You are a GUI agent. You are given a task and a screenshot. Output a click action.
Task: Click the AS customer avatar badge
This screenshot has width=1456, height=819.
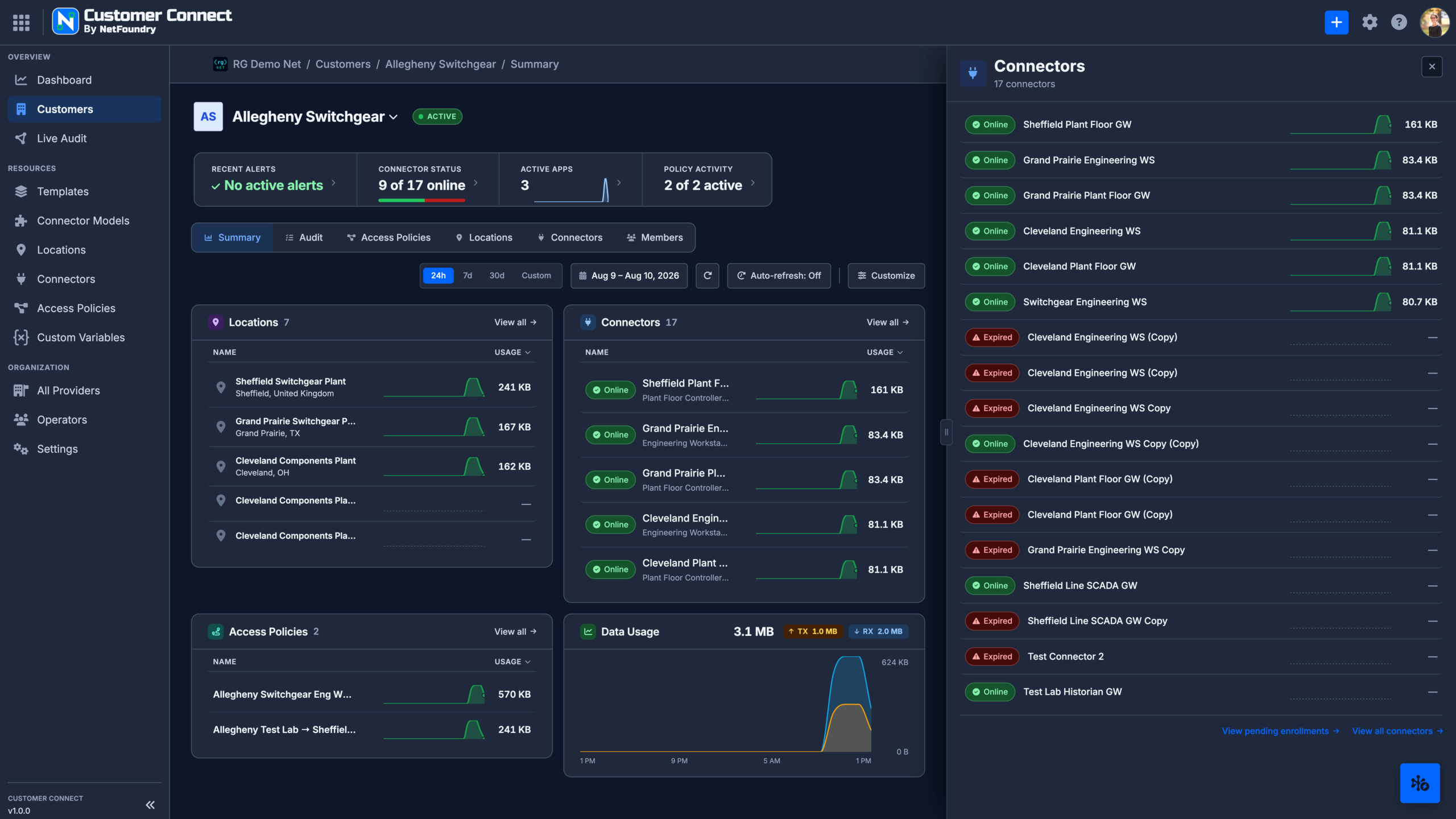tap(208, 117)
